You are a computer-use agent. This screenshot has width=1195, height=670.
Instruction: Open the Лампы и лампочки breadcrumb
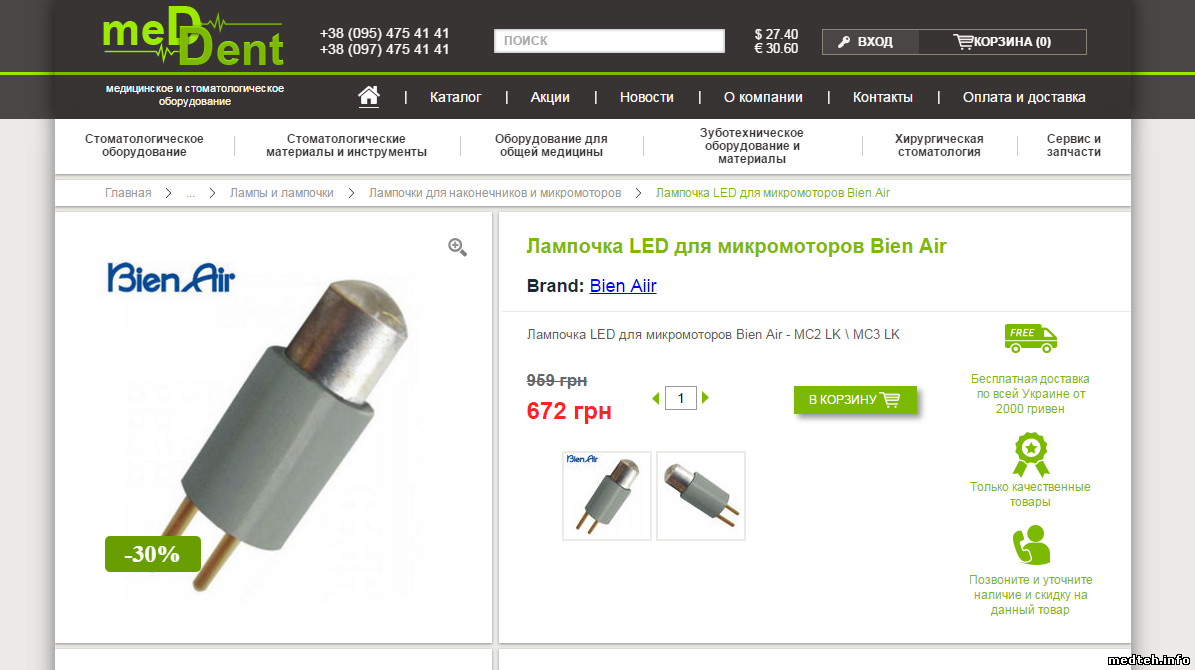282,194
